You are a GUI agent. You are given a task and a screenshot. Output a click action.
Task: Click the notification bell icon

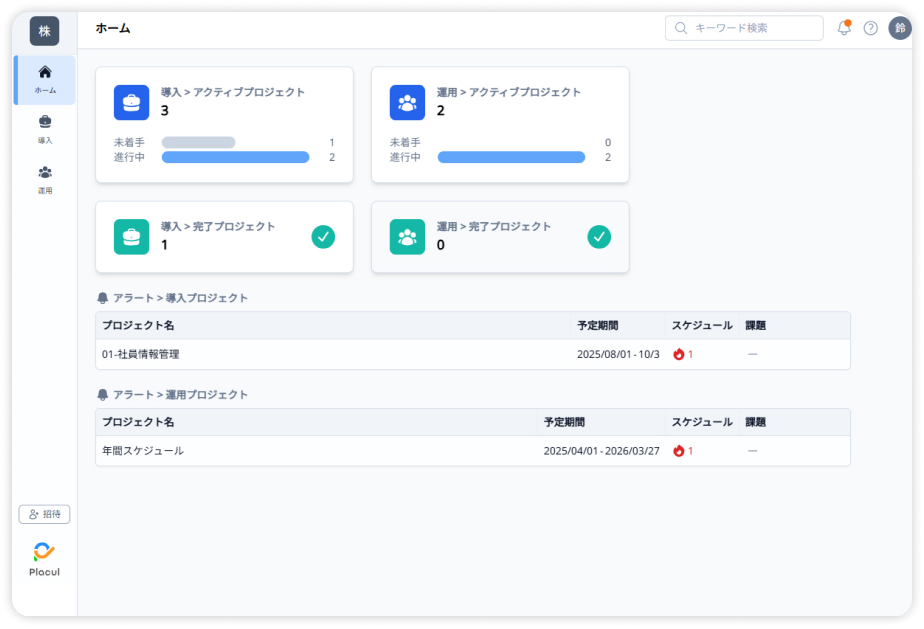(x=844, y=28)
